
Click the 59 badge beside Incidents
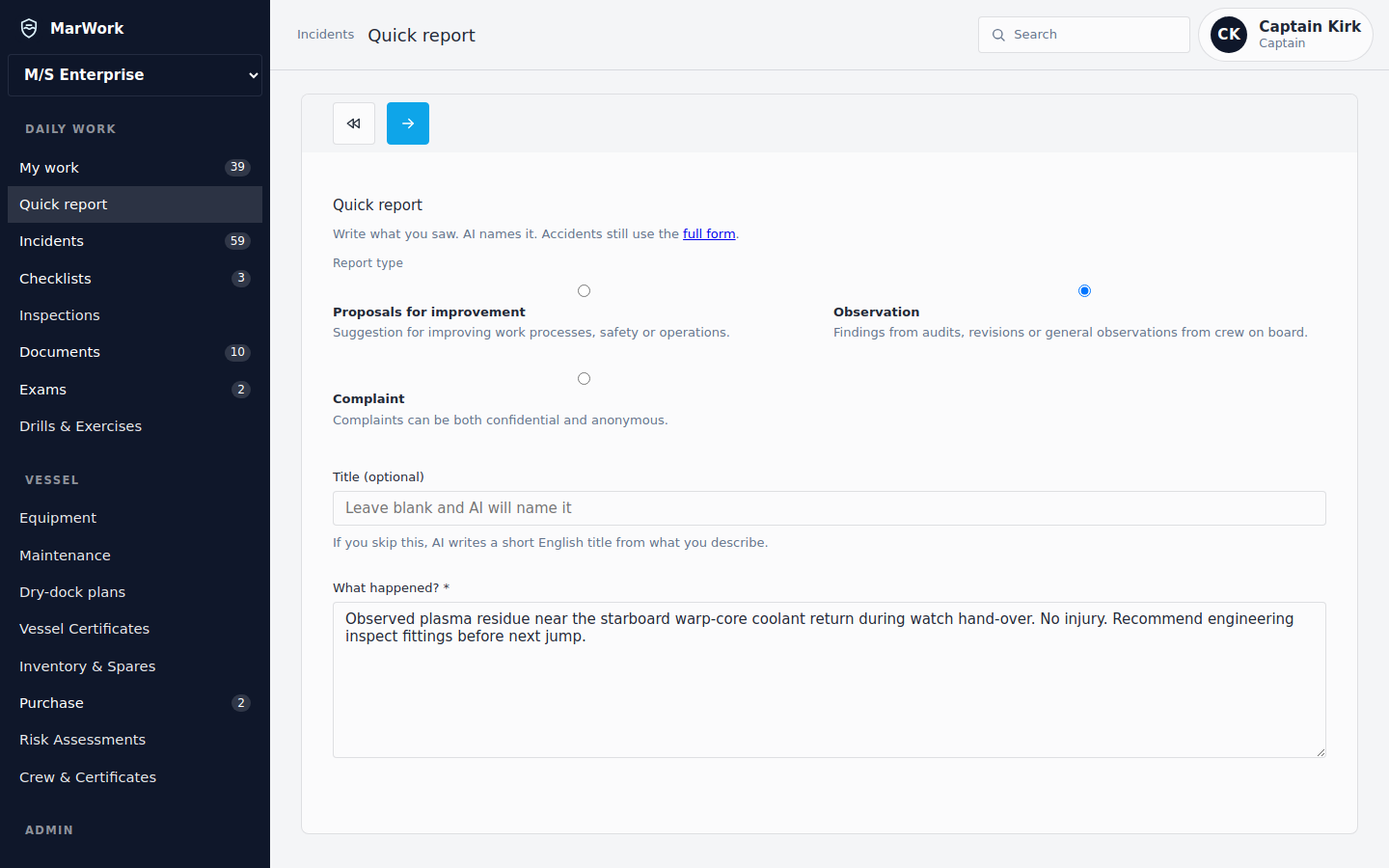pyautogui.click(x=237, y=241)
